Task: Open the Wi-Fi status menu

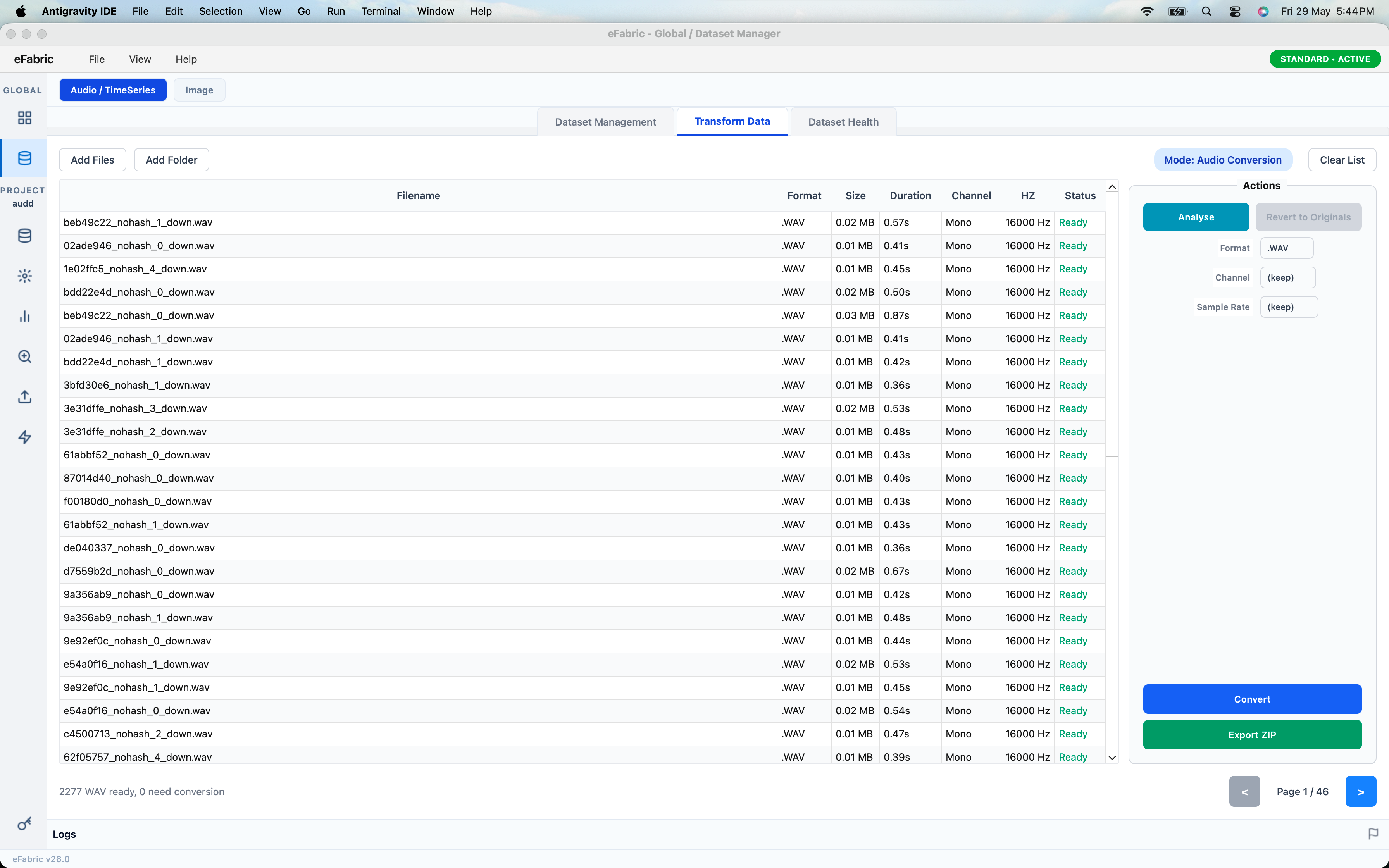Action: click(1147, 11)
